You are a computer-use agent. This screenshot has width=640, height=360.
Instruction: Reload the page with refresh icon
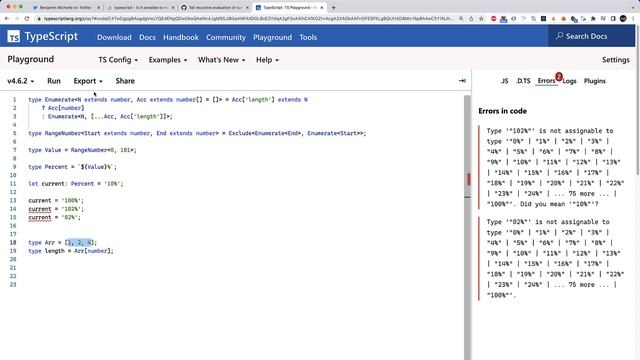(27, 18)
